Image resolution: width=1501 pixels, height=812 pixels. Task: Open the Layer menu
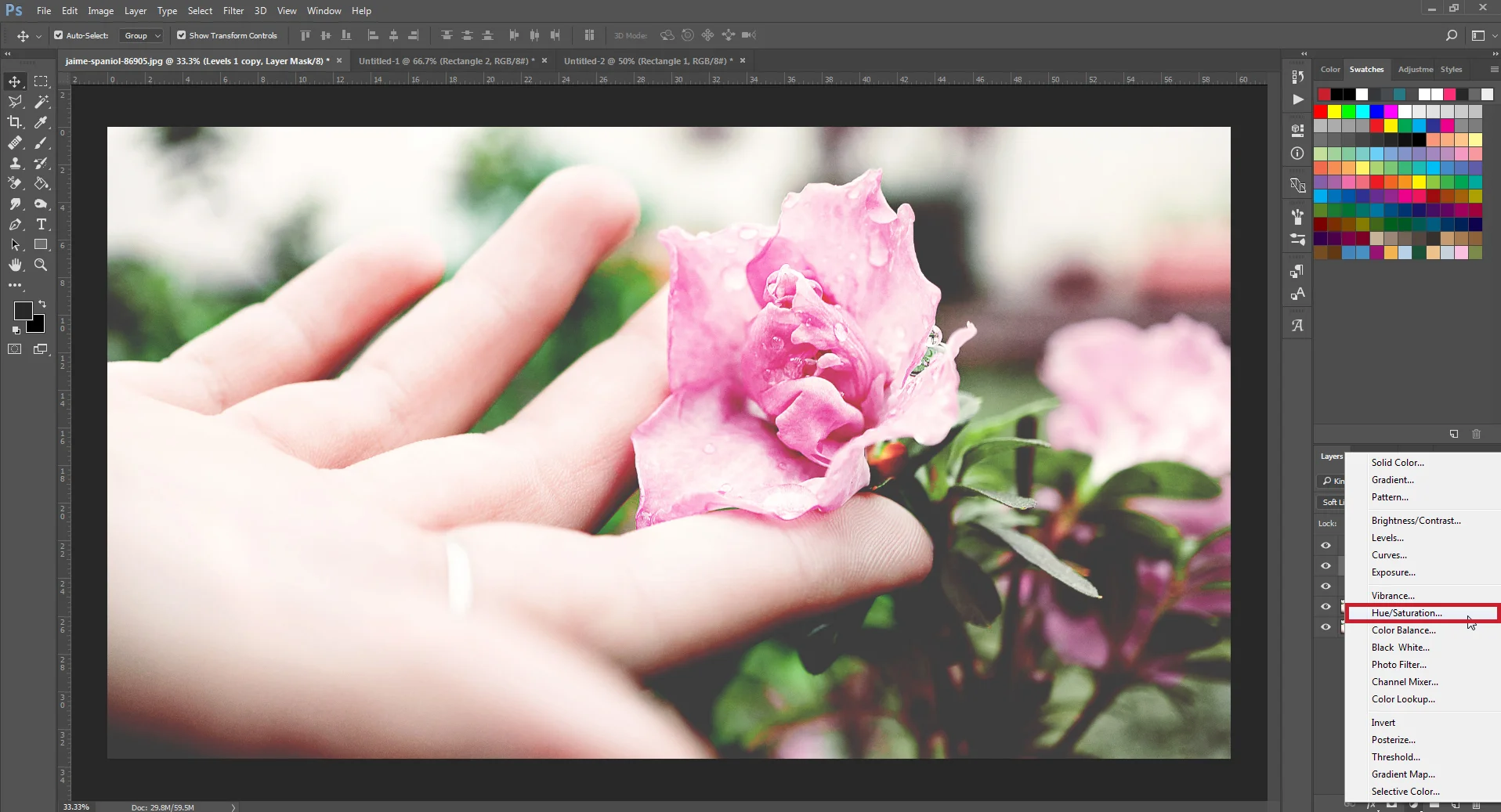tap(136, 11)
